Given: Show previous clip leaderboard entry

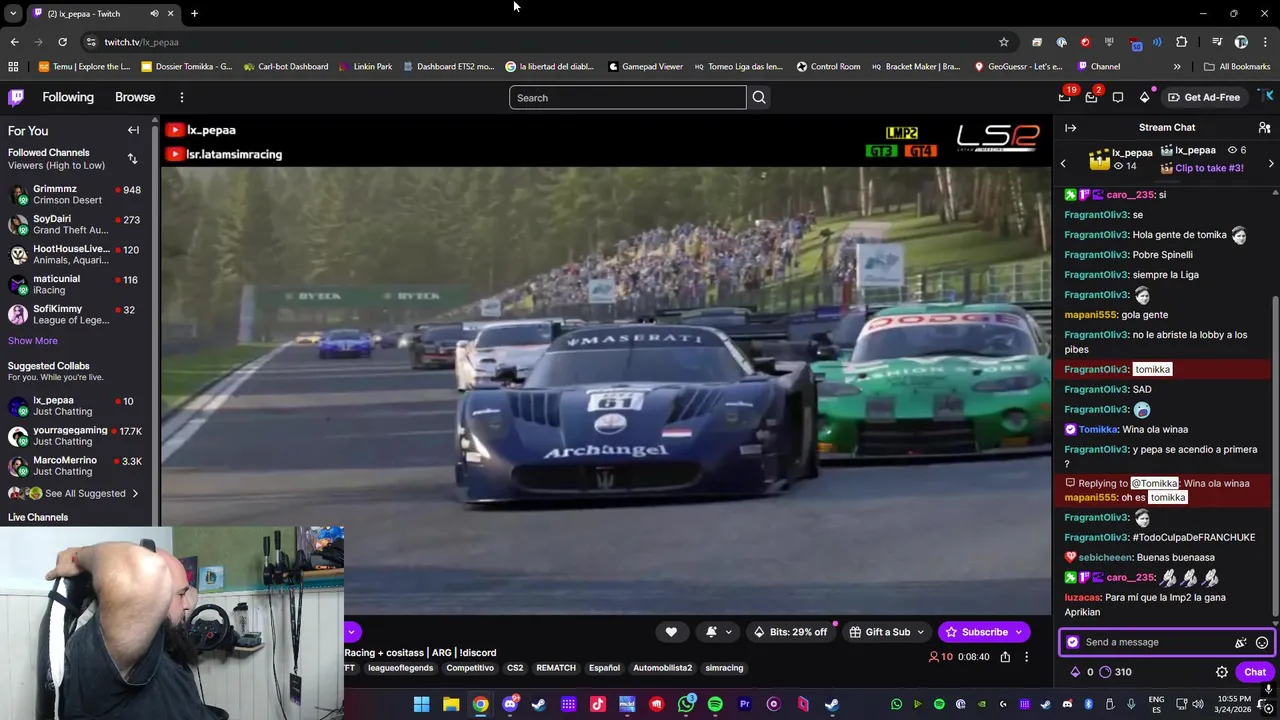Looking at the screenshot, I should (x=1063, y=163).
